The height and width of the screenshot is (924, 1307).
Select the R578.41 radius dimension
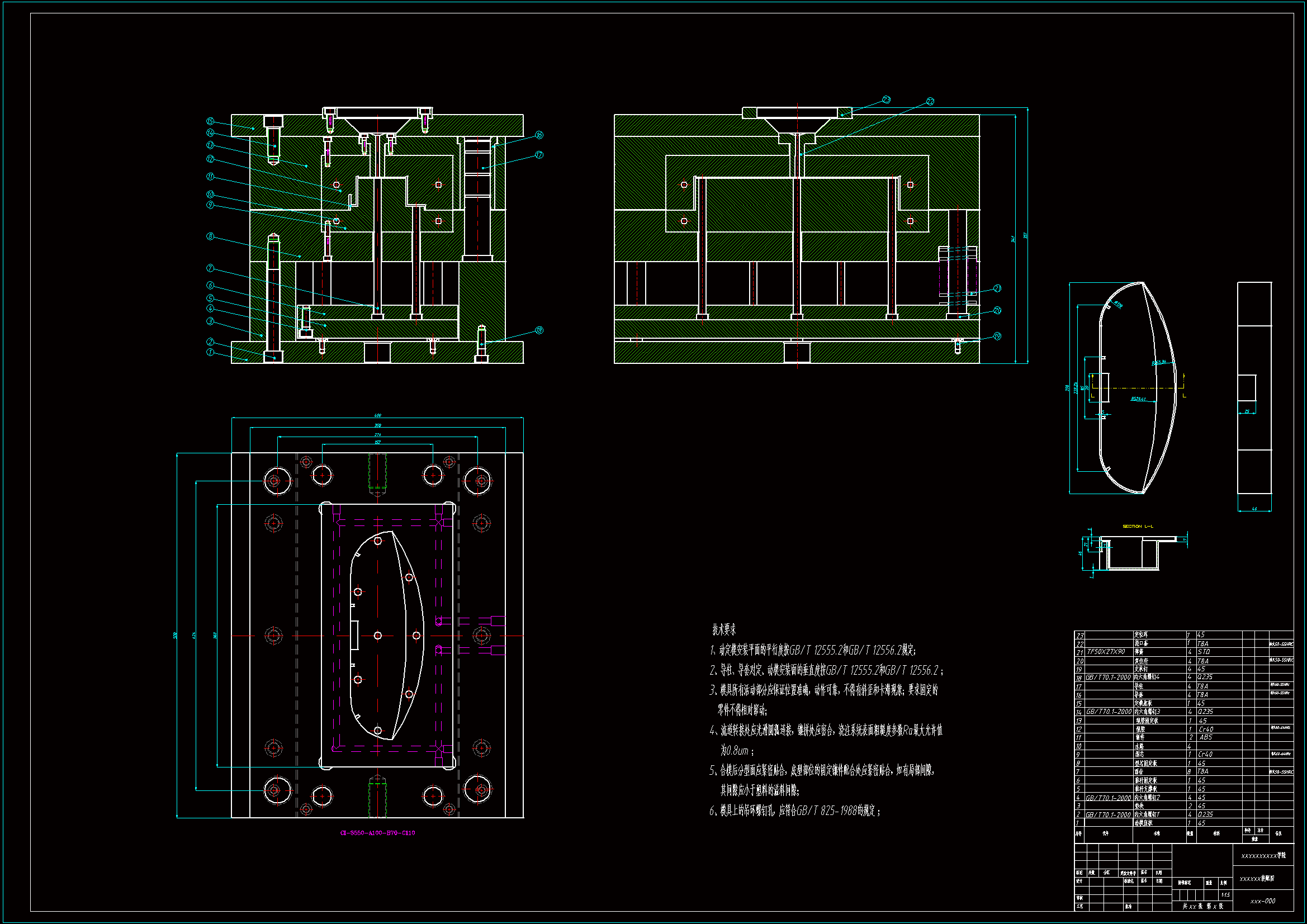coord(1138,399)
